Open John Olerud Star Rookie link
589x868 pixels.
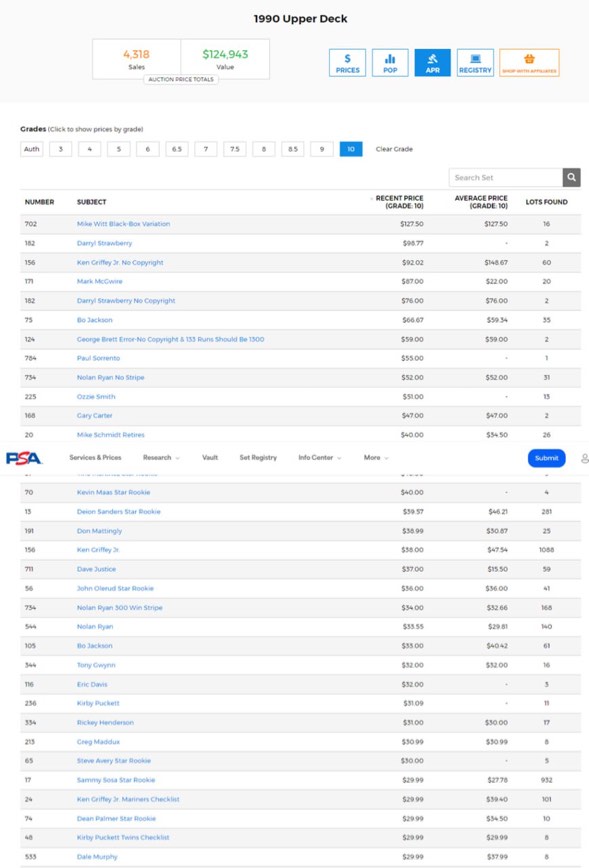(x=115, y=588)
